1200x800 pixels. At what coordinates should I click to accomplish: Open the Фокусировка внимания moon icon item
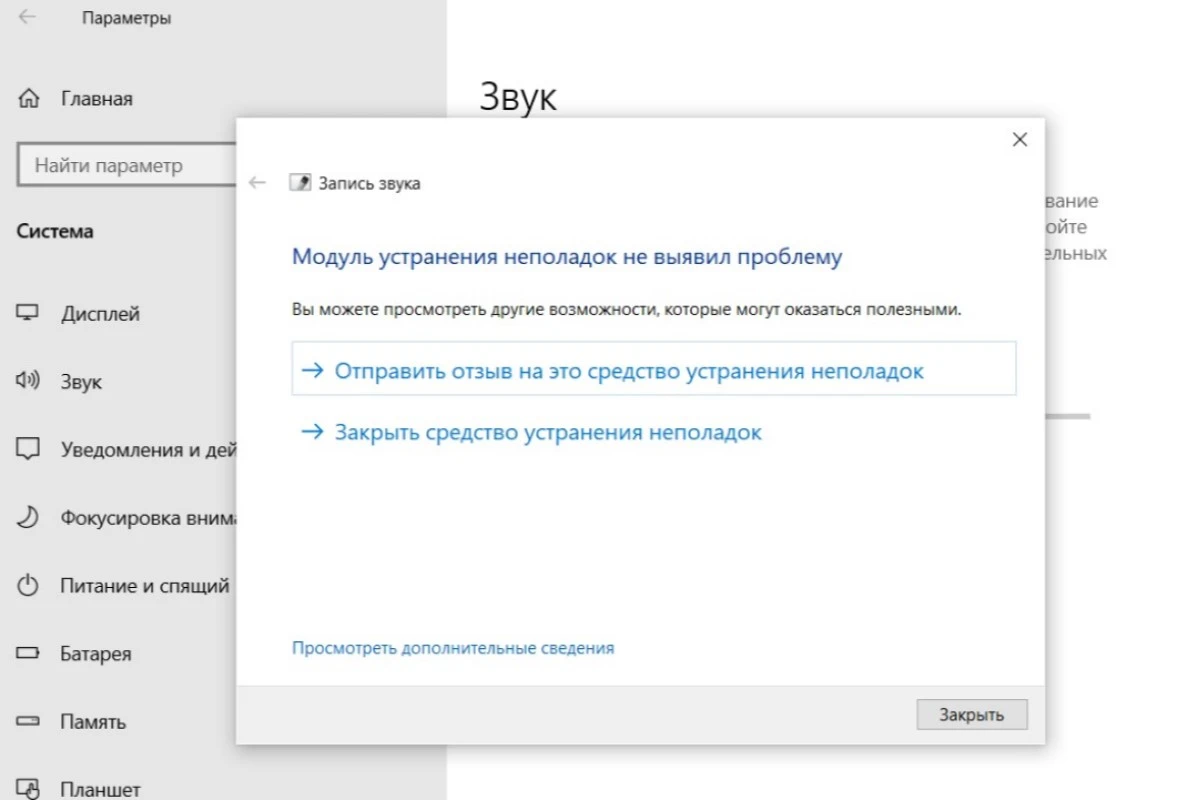(127, 518)
